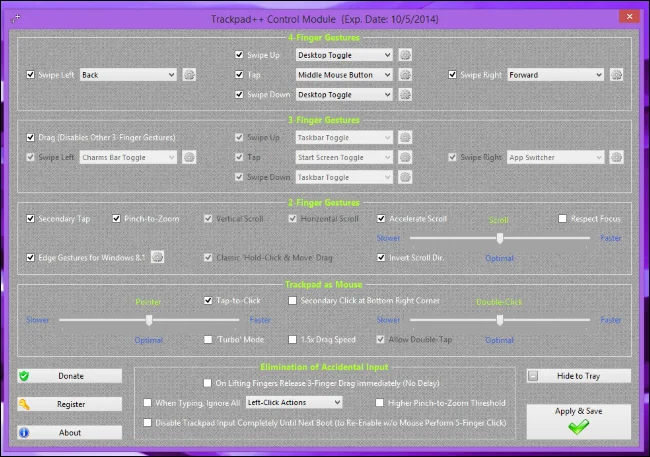Viewport: 650px width, 457px height.
Task: Click 'Optimal' label under Scroll slider
Action: tap(500, 258)
